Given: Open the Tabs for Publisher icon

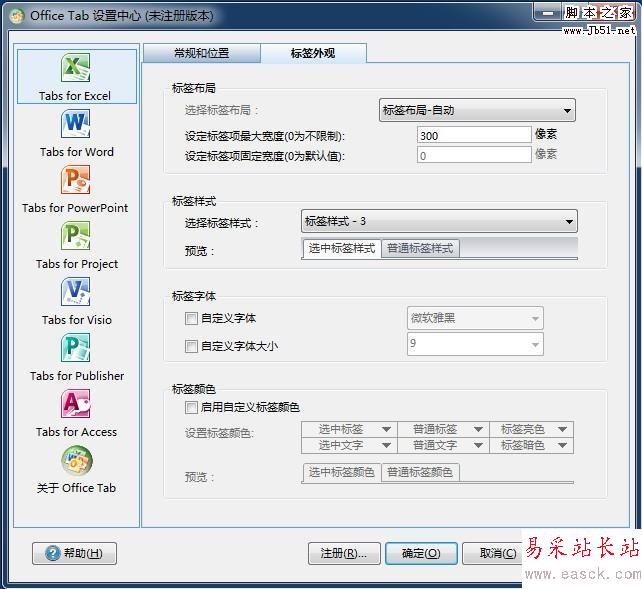Looking at the screenshot, I should click(x=76, y=348).
